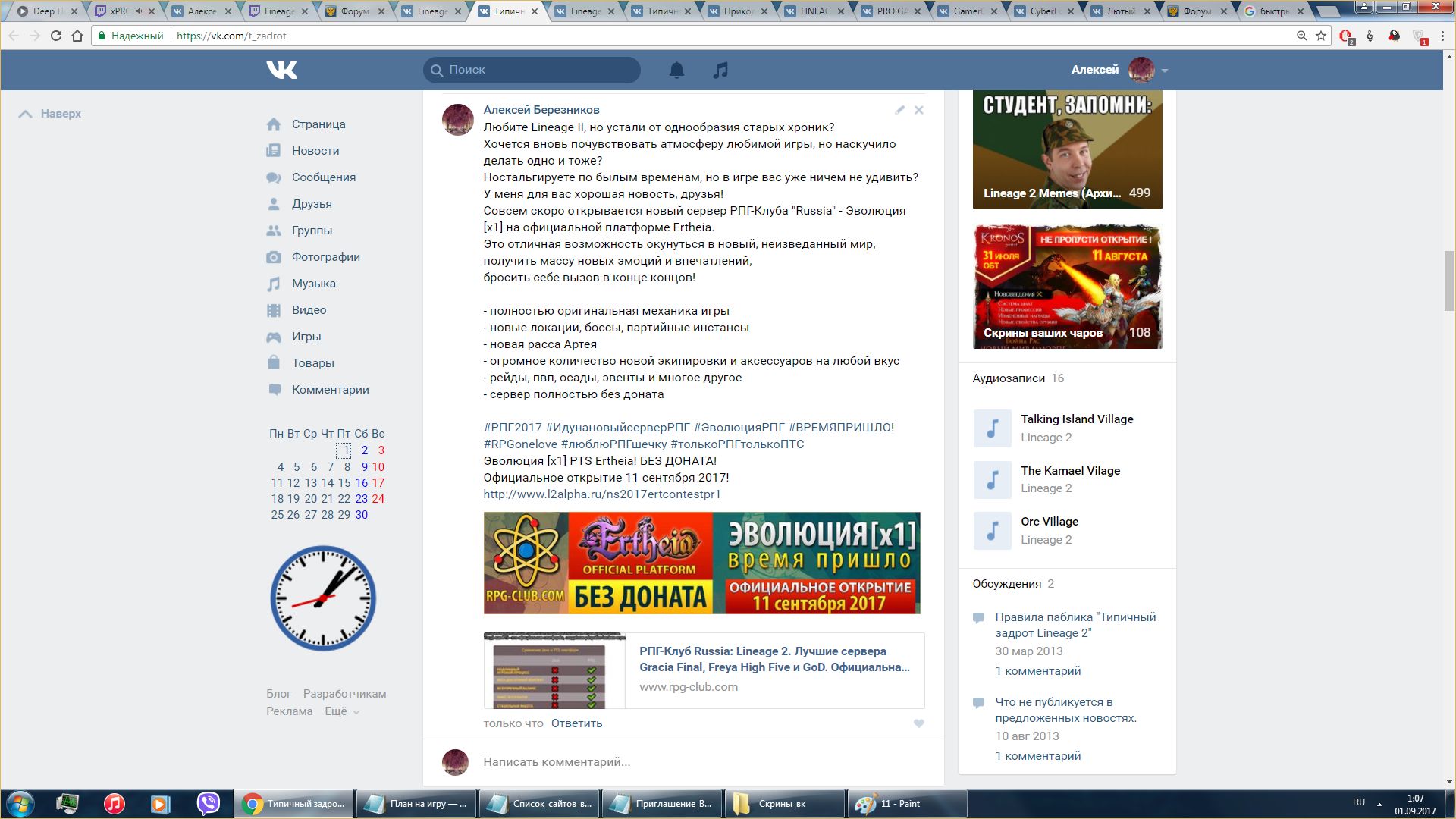The image size is (1456, 819).
Task: Open iTunes from the taskbar
Action: (115, 804)
